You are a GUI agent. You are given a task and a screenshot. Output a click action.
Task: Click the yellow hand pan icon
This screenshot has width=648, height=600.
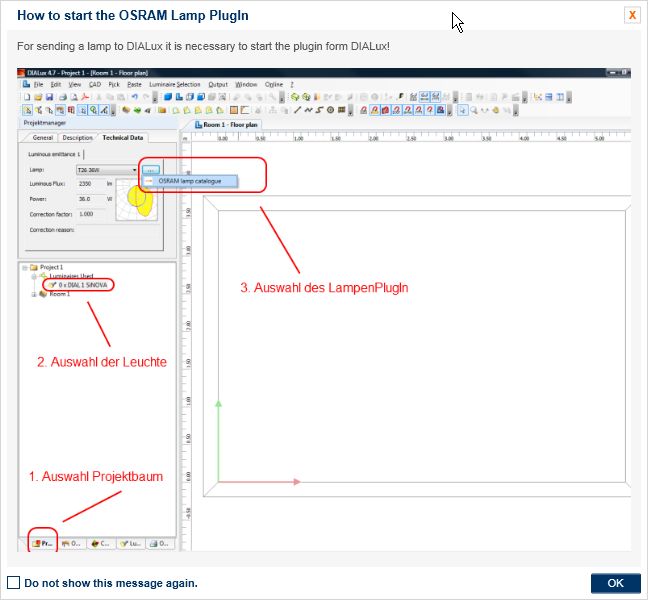click(496, 110)
